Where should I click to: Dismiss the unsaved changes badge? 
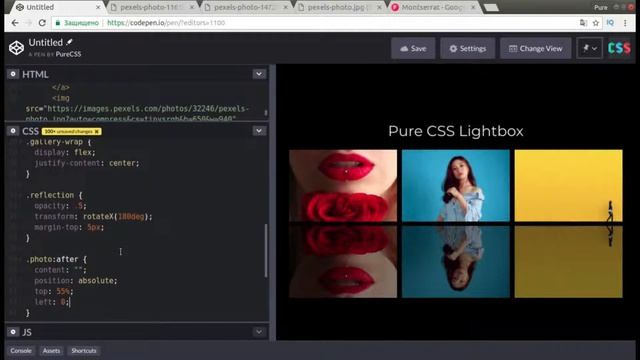point(97,131)
